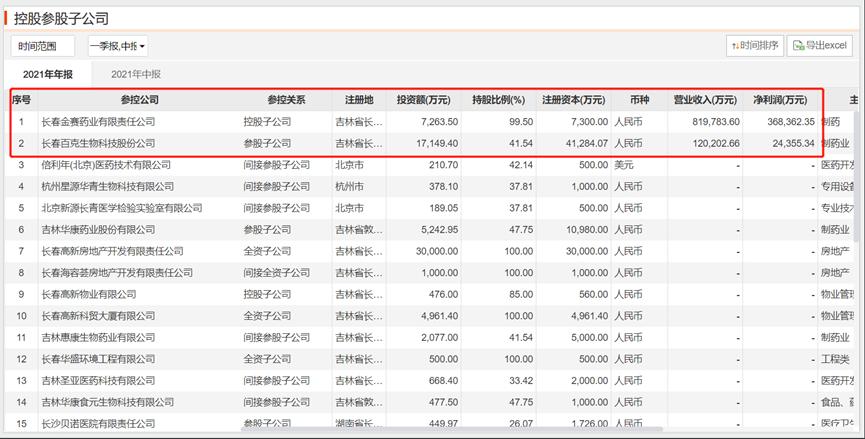This screenshot has height=439, width=865.
Task: Click the 120,202.66 revenue cell
Action: 716,143
